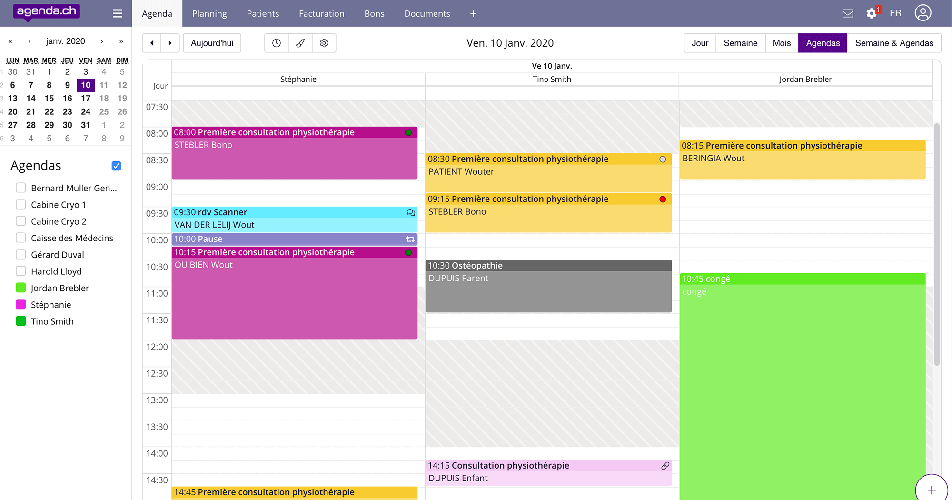Viewport: 952px width, 500px height.
Task: Open settings gear with notification badge
Action: tap(871, 14)
